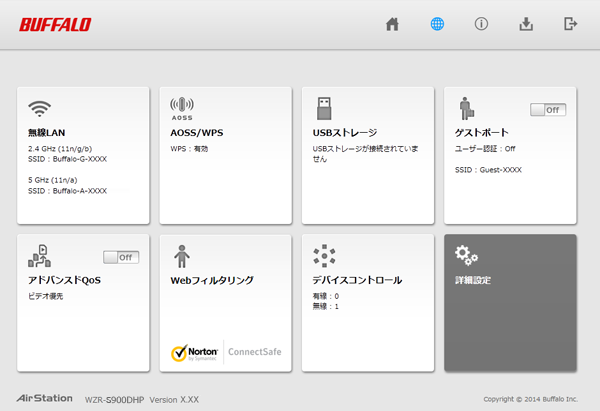Log out using the exit icon
This screenshot has height=411, width=600.
coord(571,24)
